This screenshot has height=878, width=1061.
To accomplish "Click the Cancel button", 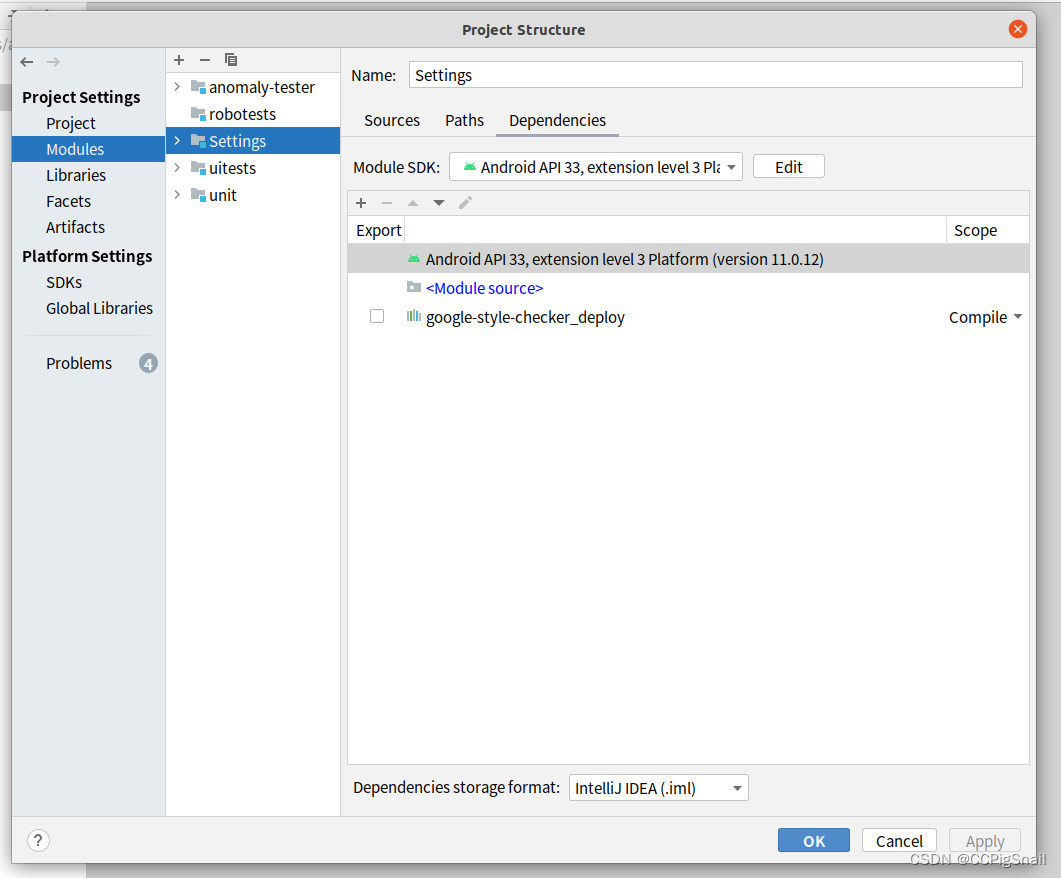I will click(x=899, y=841).
